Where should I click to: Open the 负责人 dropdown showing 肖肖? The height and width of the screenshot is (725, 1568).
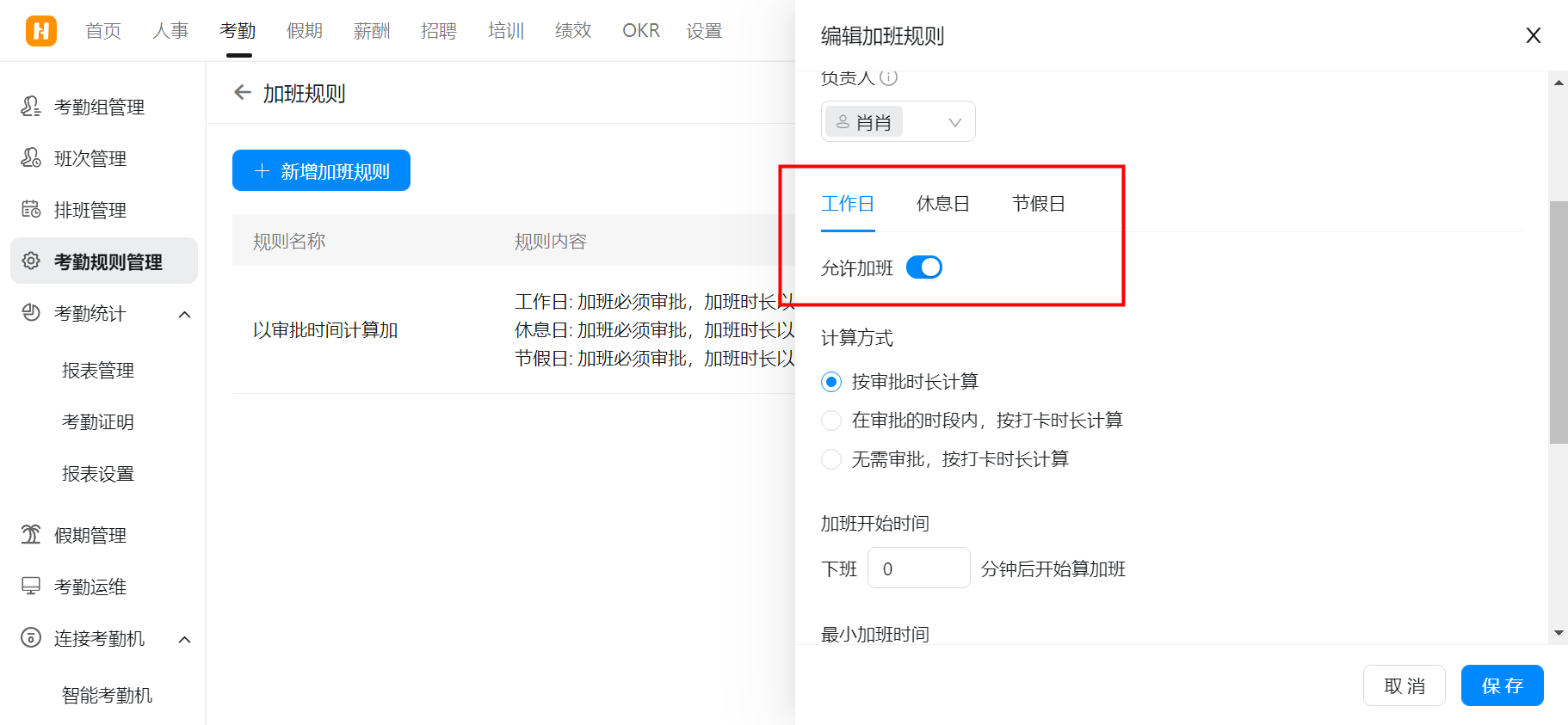898,121
